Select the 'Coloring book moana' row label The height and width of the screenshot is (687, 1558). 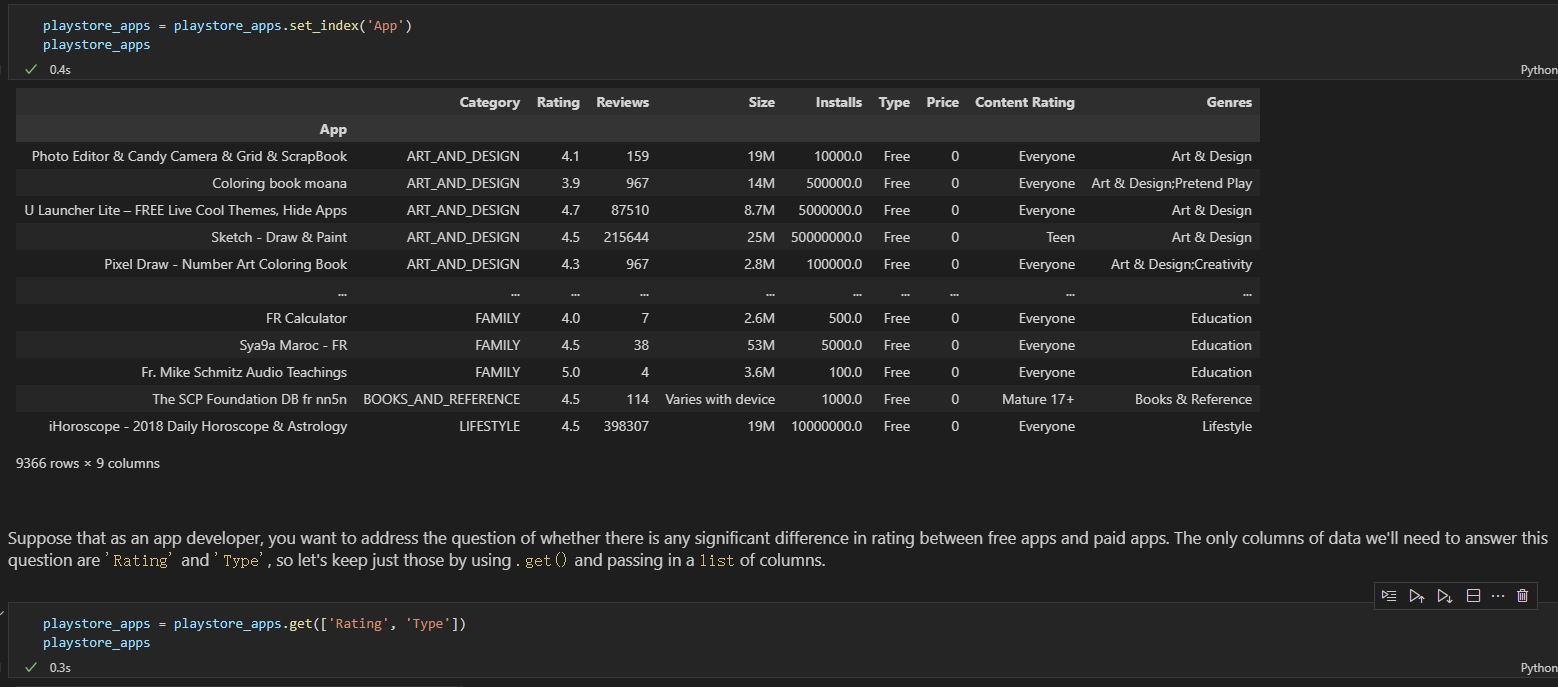[x=279, y=183]
